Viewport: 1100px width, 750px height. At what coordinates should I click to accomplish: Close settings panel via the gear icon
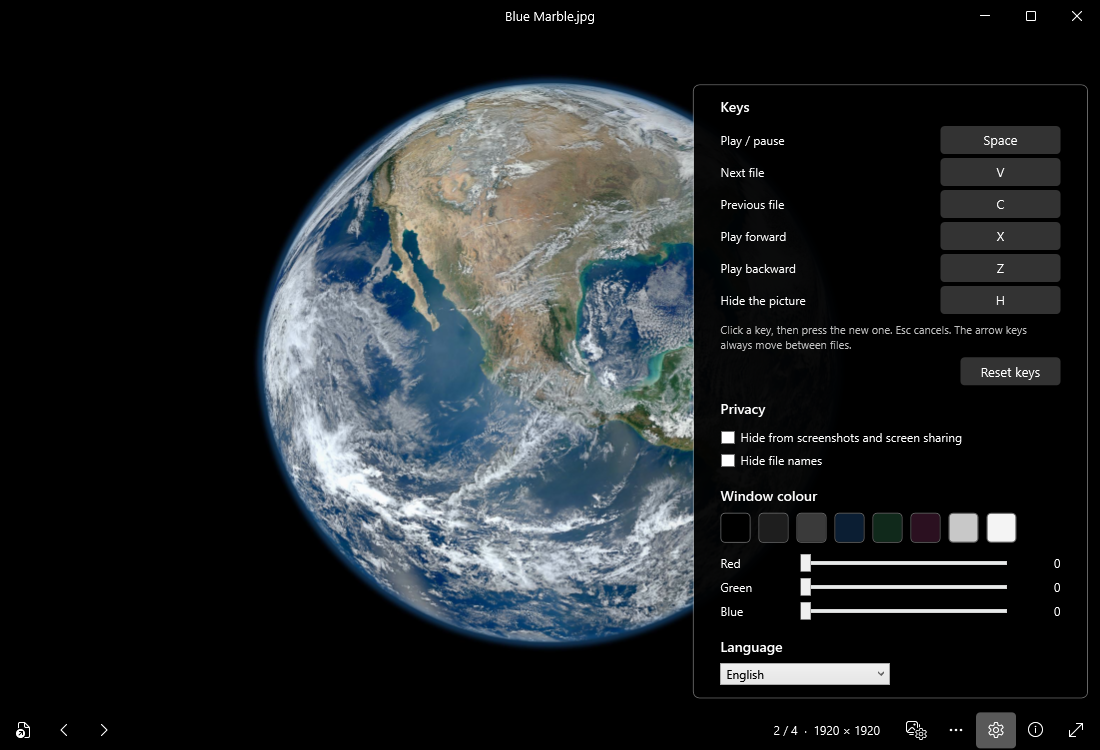pyautogui.click(x=995, y=730)
